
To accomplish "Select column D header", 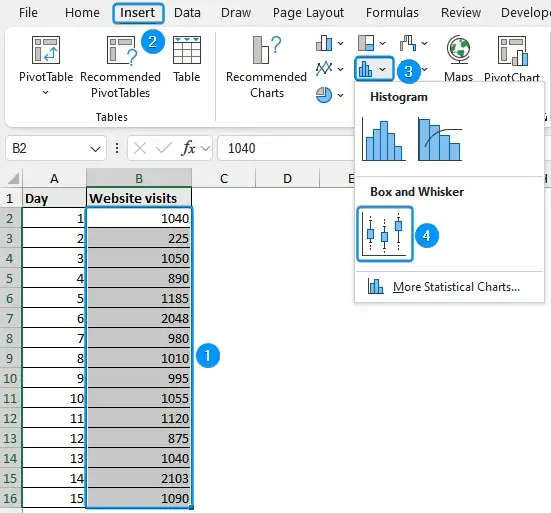I will tap(287, 178).
